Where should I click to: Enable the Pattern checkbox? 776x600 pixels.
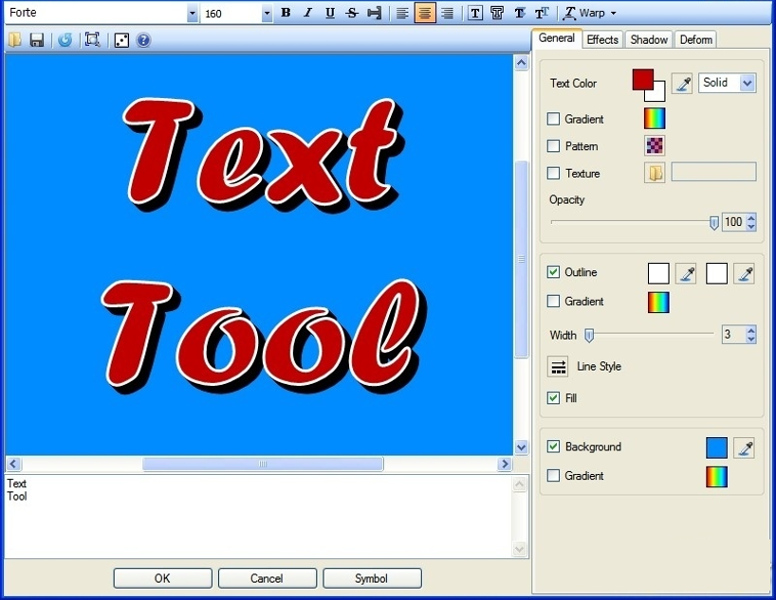click(x=553, y=146)
